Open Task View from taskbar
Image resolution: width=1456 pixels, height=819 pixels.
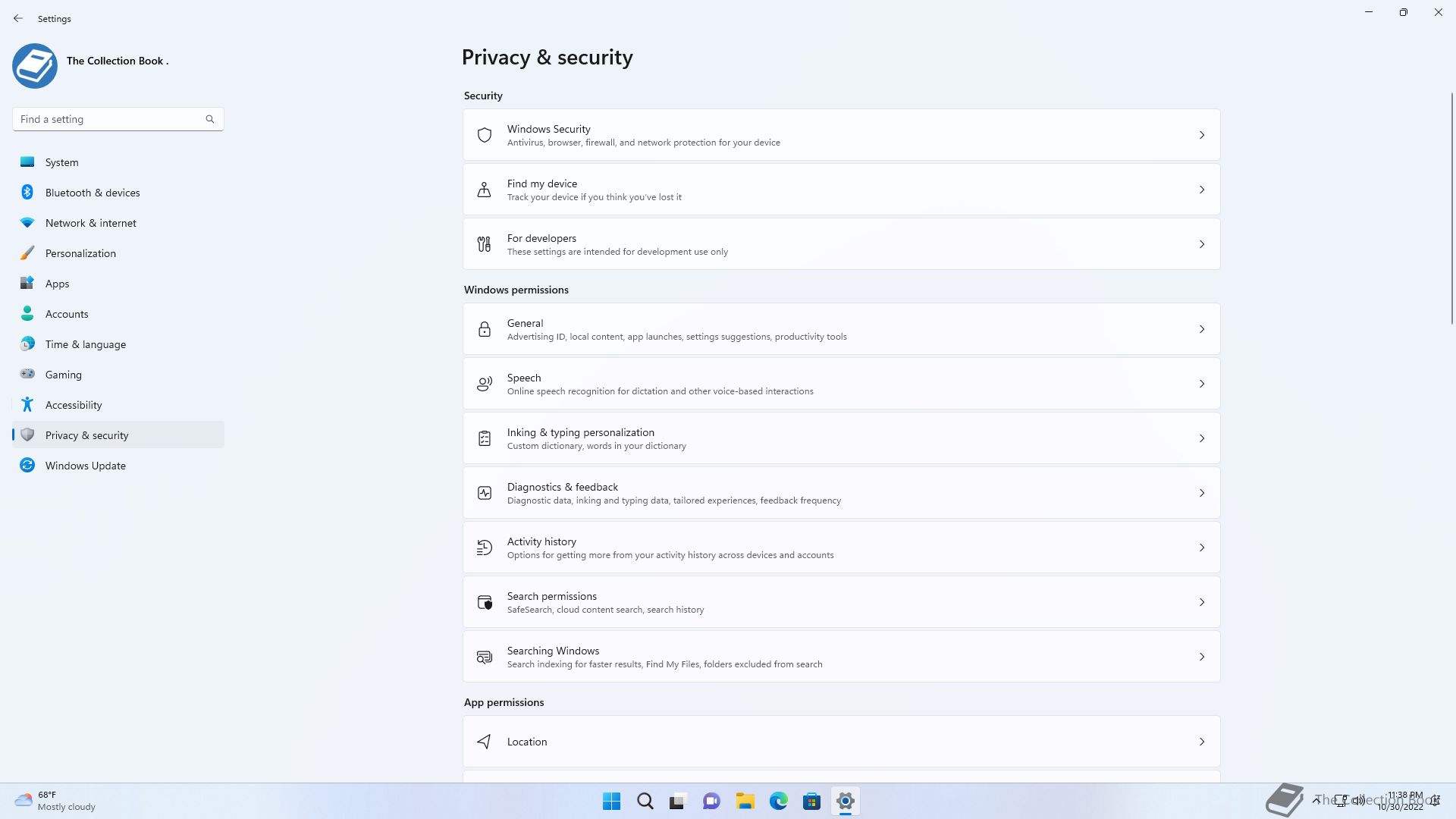click(x=678, y=801)
